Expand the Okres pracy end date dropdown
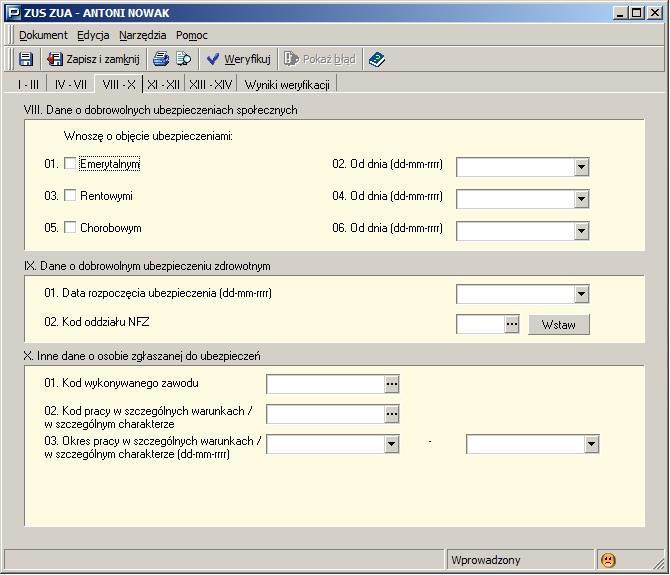Image resolution: width=670 pixels, height=575 pixels. point(591,444)
